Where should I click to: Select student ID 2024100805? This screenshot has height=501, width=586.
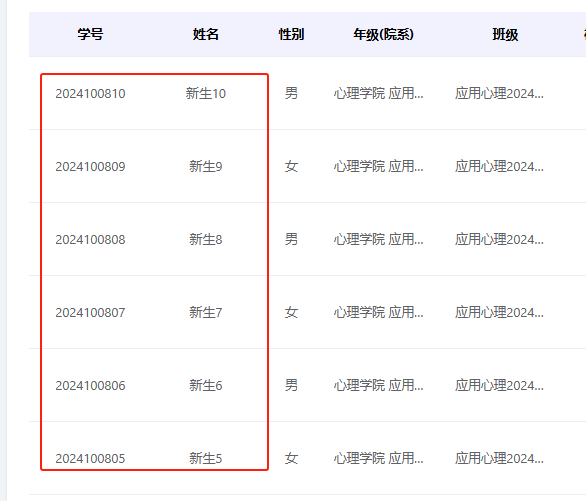[x=90, y=458]
